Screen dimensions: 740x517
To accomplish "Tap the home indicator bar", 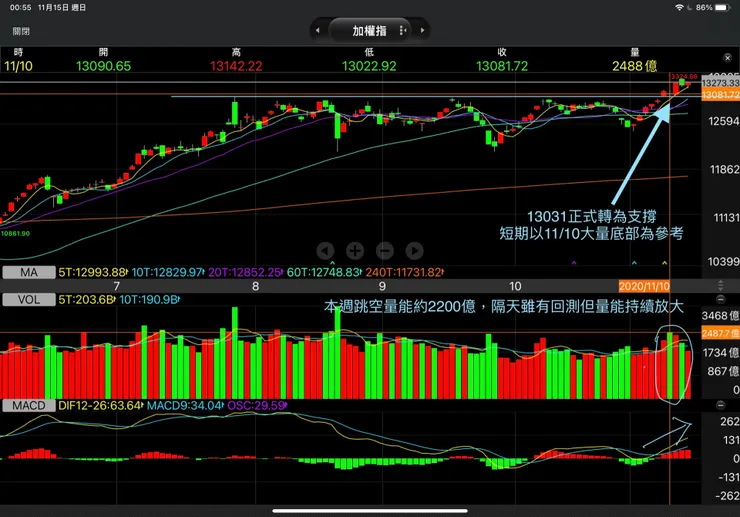I will (x=370, y=511).
